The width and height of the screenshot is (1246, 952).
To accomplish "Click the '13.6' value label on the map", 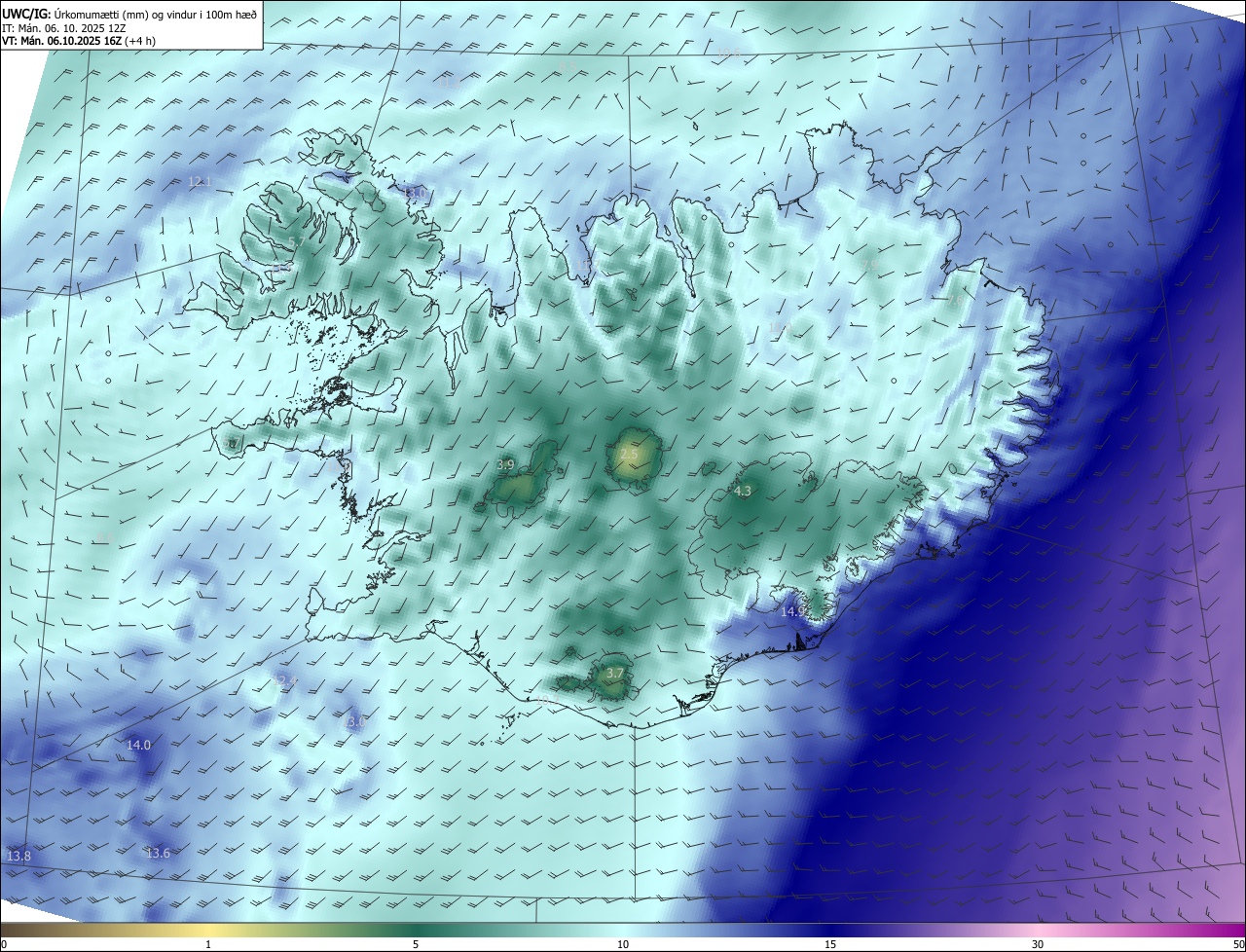I will pos(158,854).
